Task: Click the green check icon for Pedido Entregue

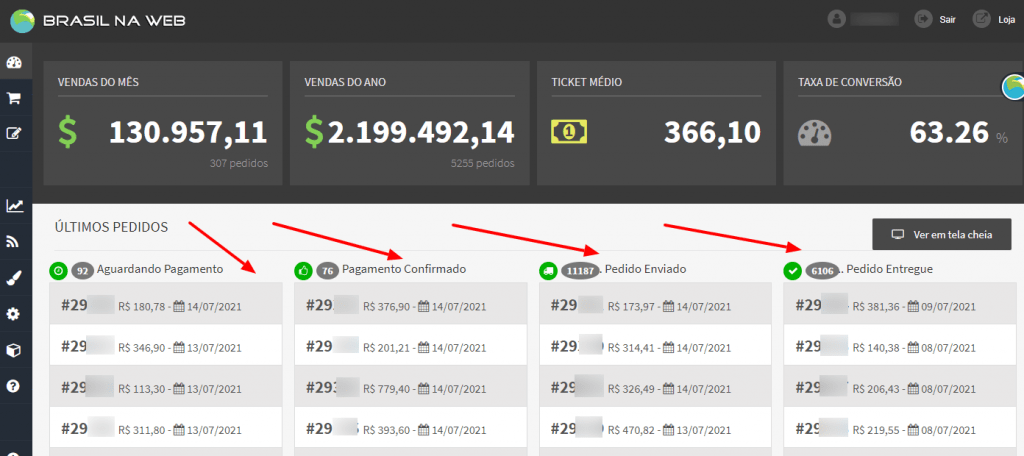Action: [793, 270]
